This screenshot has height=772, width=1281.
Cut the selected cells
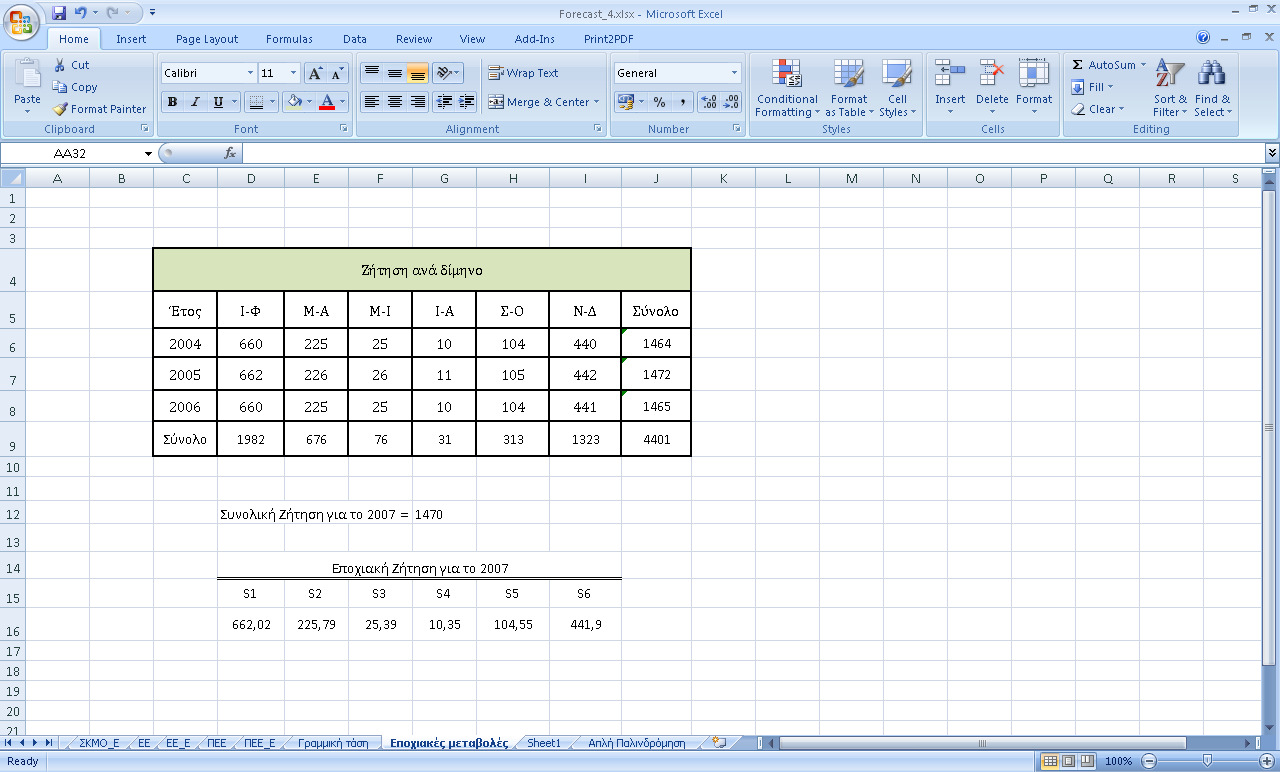(71, 65)
